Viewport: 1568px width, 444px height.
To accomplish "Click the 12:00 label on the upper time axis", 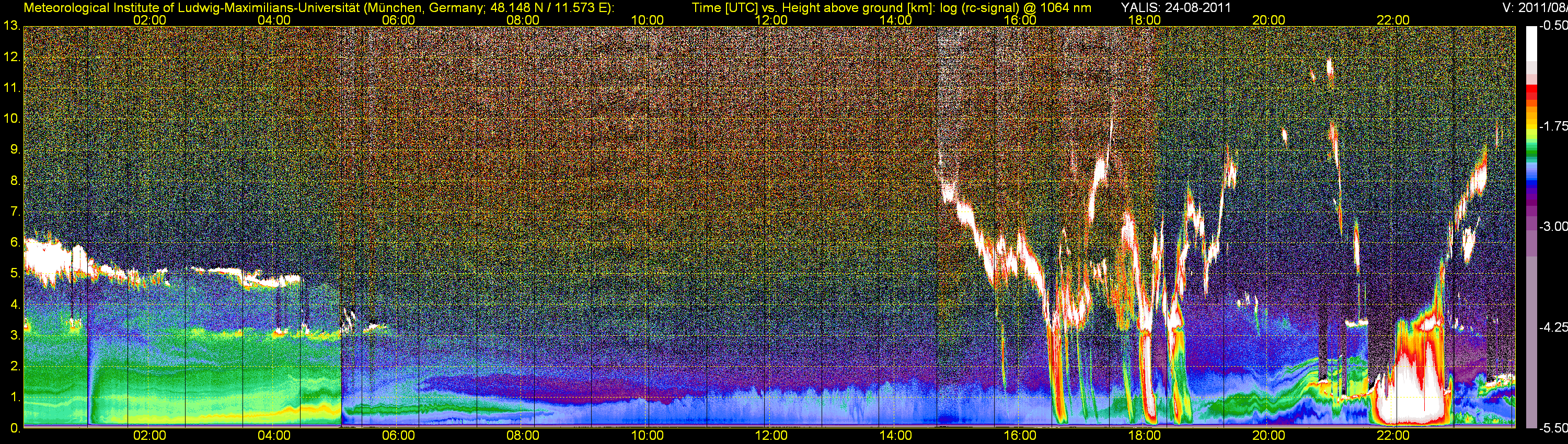I will click(771, 20).
